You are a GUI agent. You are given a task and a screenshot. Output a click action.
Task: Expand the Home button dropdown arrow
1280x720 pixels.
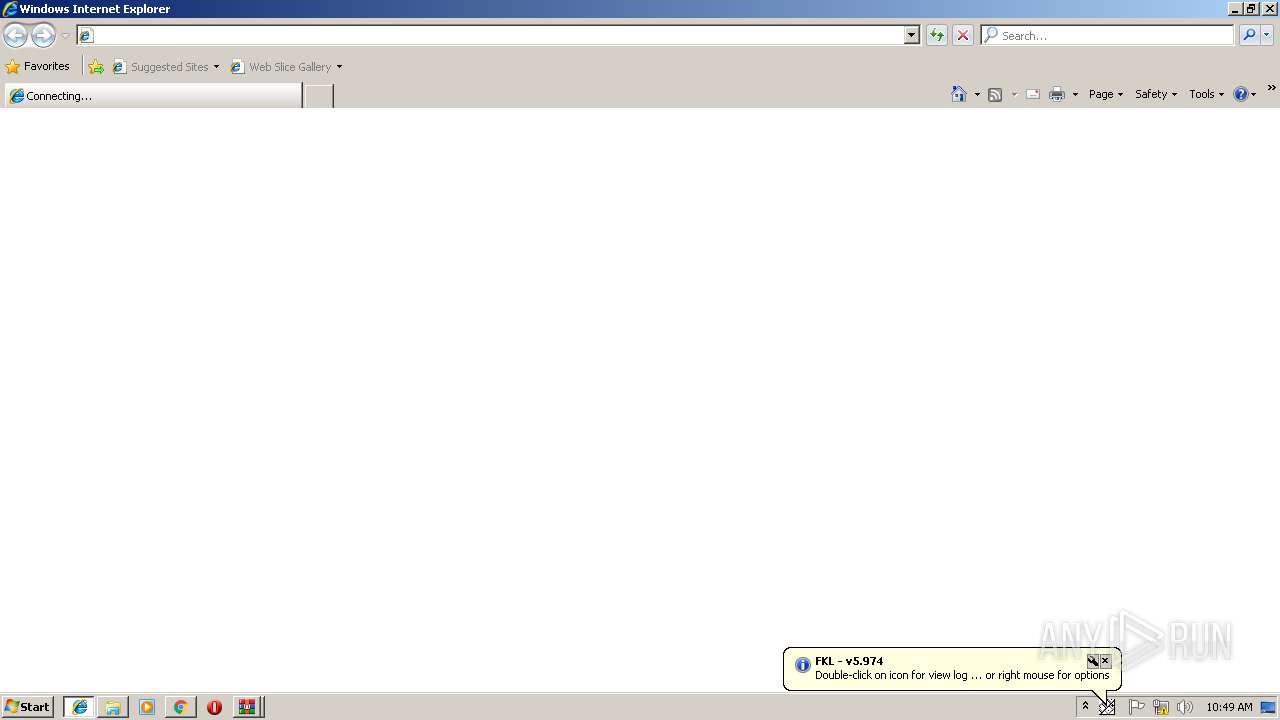pyautogui.click(x=977, y=94)
